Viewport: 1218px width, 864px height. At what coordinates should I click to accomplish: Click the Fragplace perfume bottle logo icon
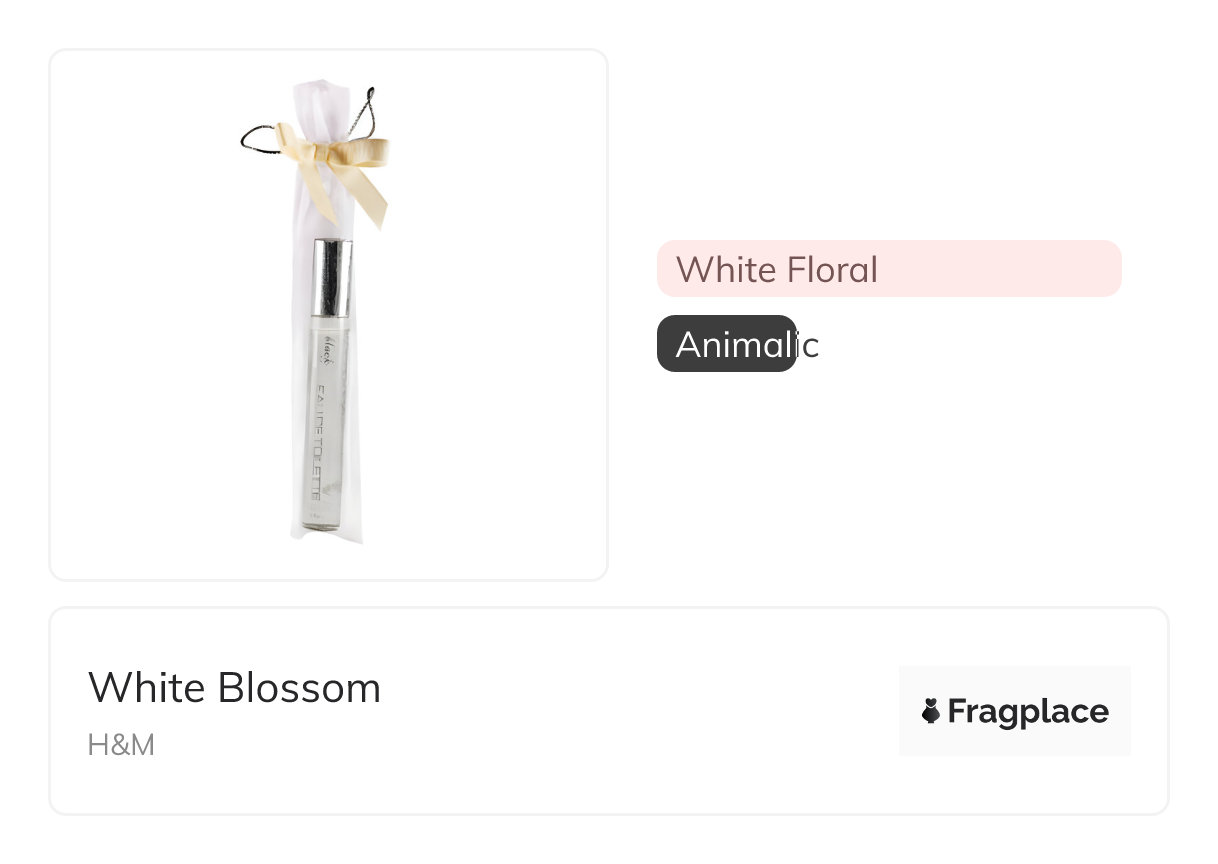[x=931, y=711]
